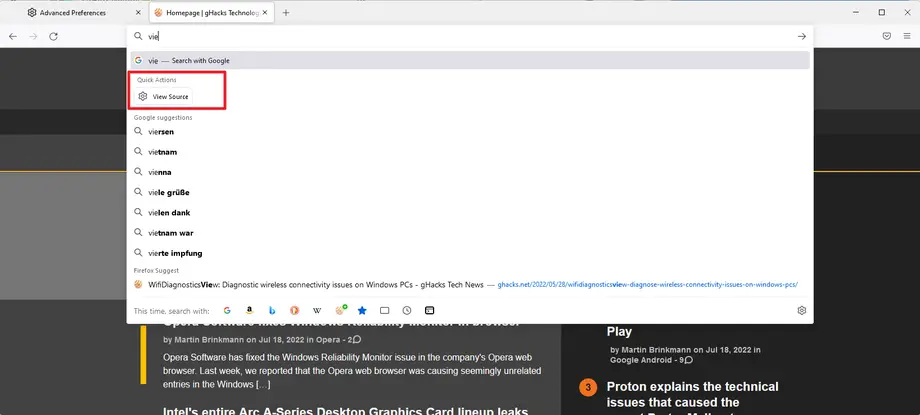The image size is (920, 415).
Task: Search this time with Google icon
Action: 227,311
